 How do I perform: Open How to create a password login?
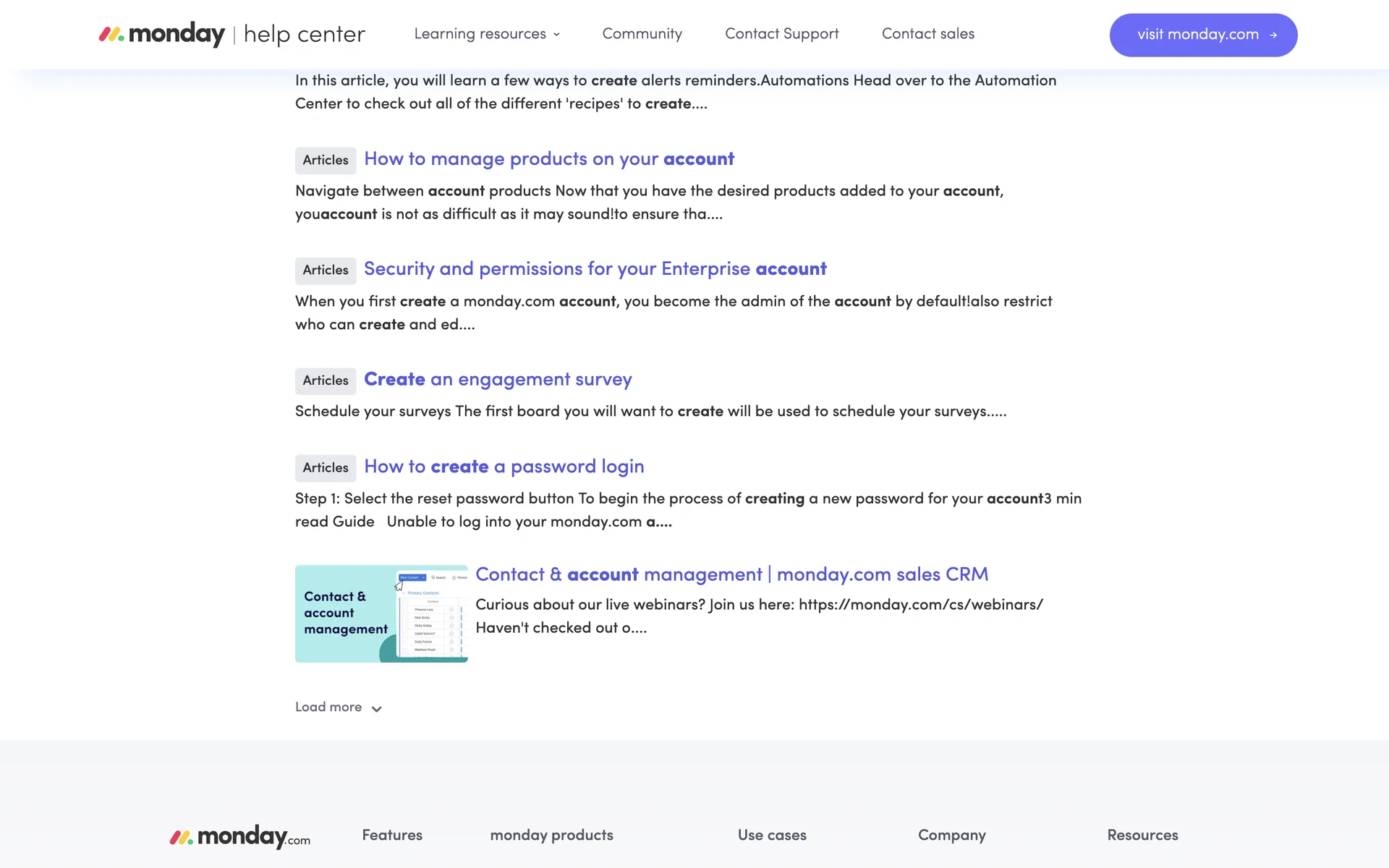504,467
